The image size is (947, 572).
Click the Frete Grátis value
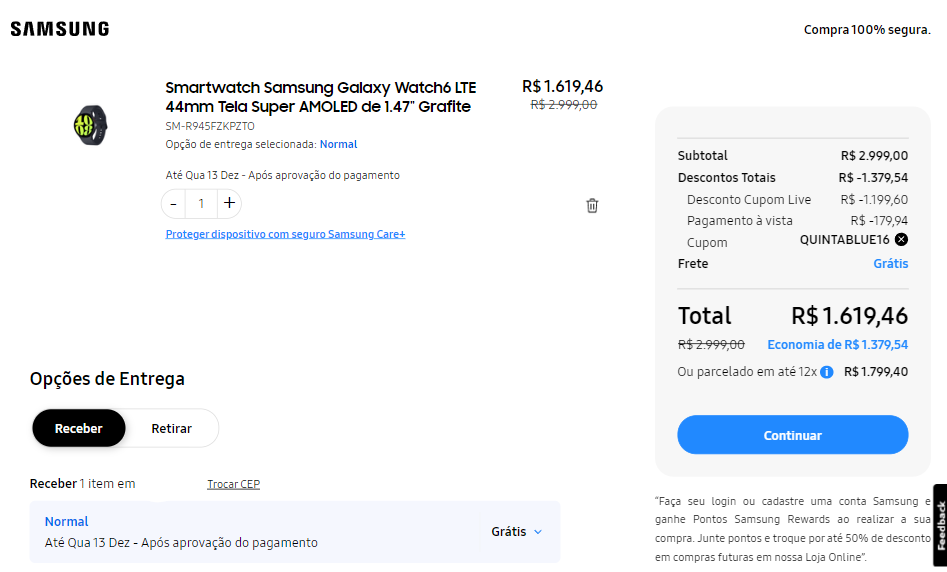(891, 264)
